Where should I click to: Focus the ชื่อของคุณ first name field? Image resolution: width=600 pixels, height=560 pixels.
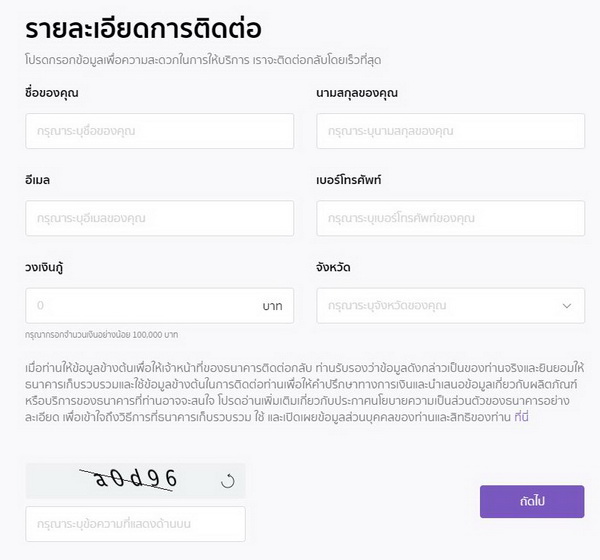tap(160, 131)
